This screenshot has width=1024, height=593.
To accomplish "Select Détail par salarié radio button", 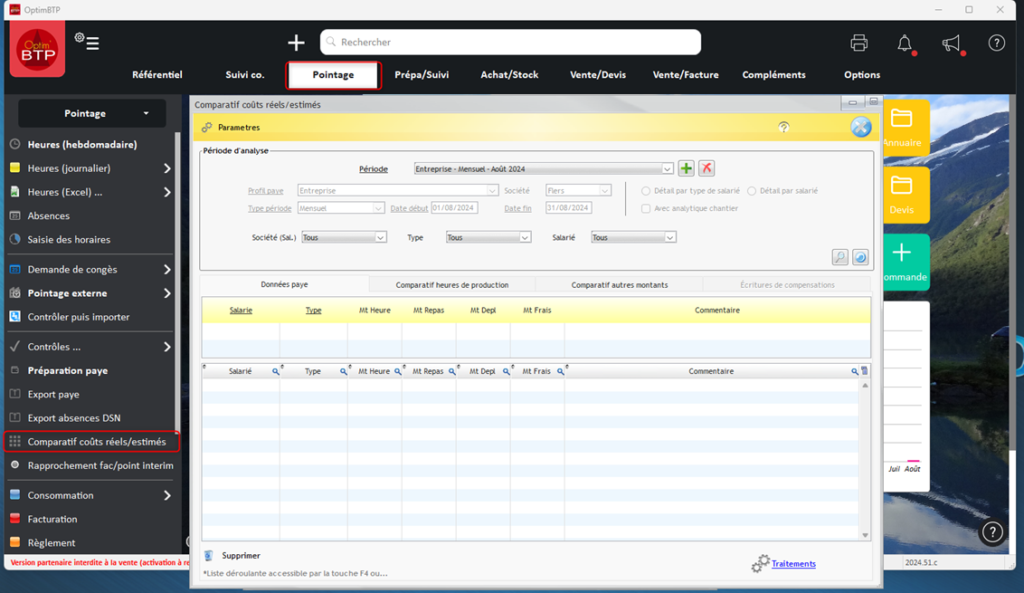I will point(752,190).
